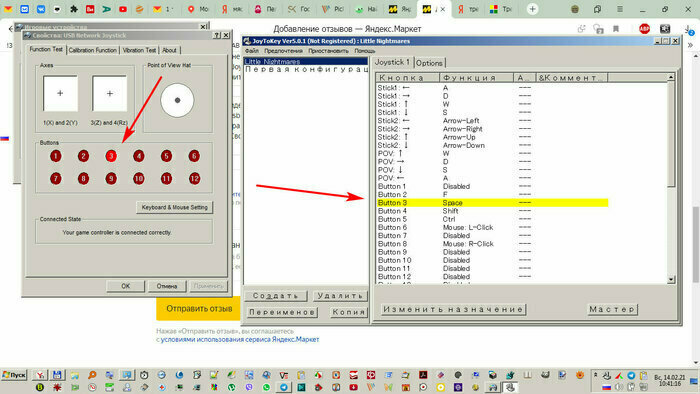Viewport: 700px width, 394px height.
Task: Select Button 6 Mouse: L-Click row
Action: click(492, 227)
